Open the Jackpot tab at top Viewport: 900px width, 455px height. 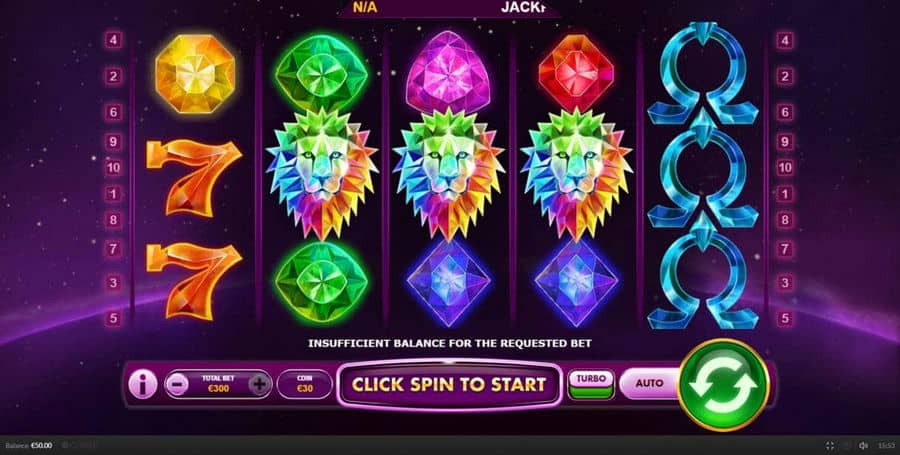(522, 8)
